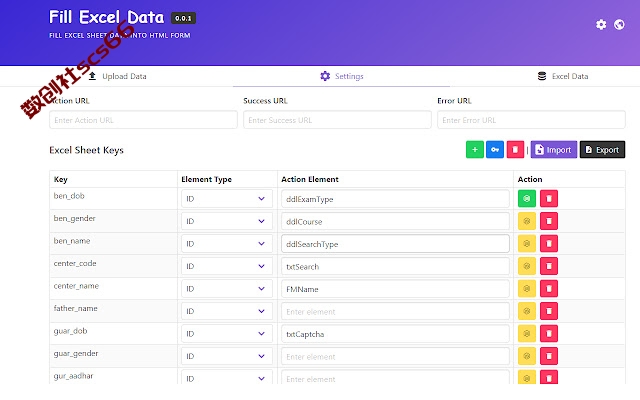Edit the FMName action element field
640x400 pixels.
coord(395,289)
